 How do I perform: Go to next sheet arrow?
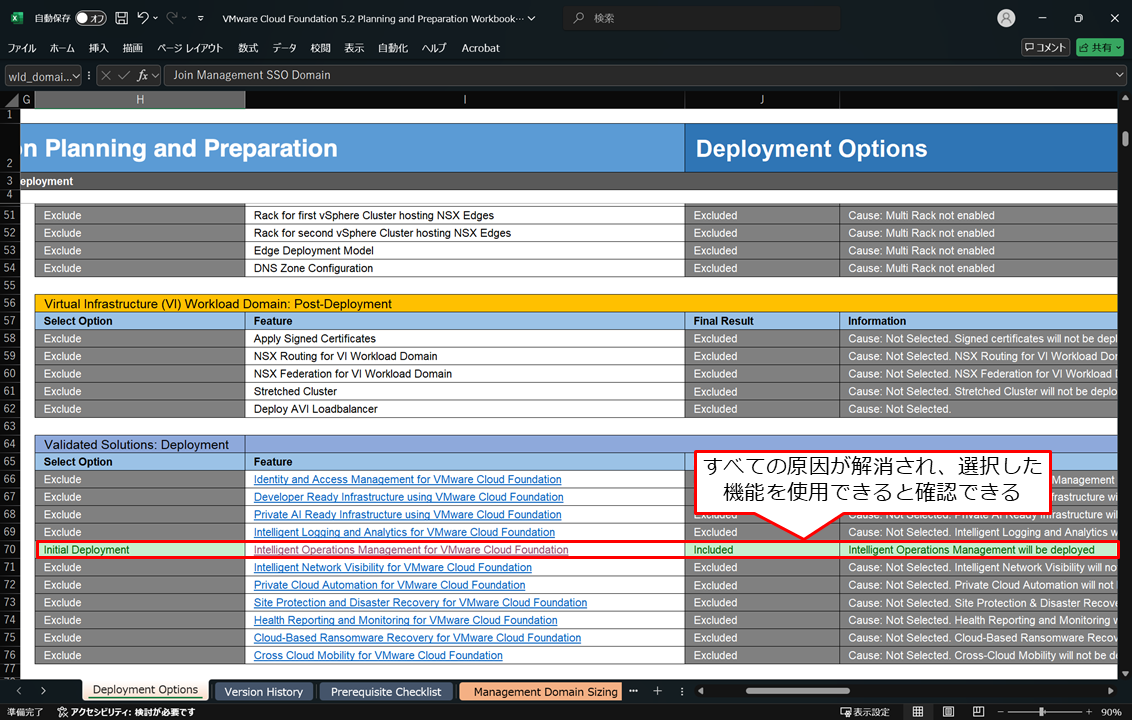43,691
